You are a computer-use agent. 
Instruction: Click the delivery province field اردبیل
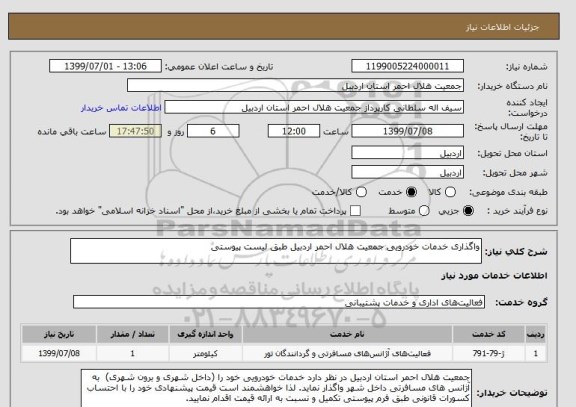click(x=407, y=153)
